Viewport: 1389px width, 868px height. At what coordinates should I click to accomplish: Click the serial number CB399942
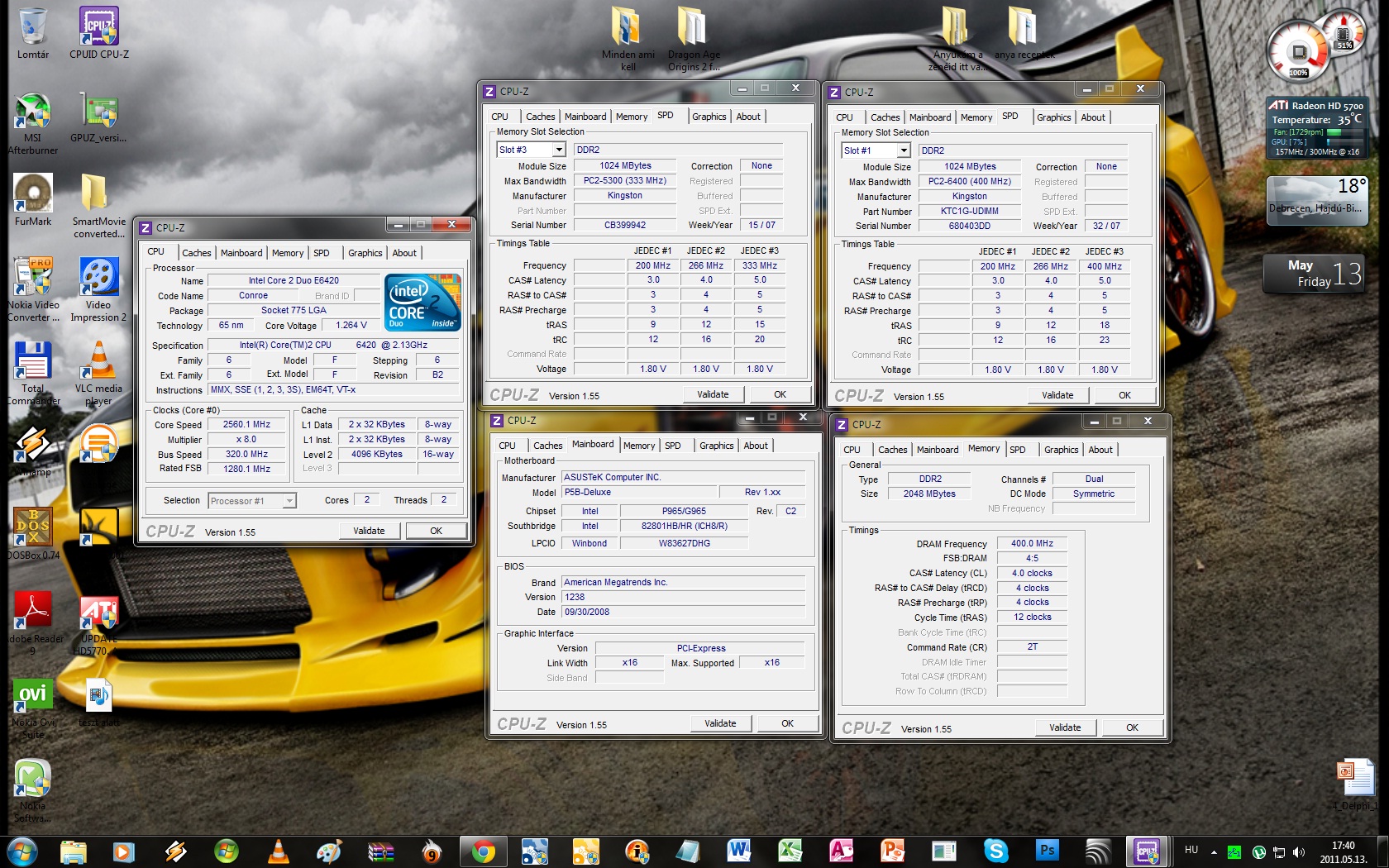click(624, 225)
